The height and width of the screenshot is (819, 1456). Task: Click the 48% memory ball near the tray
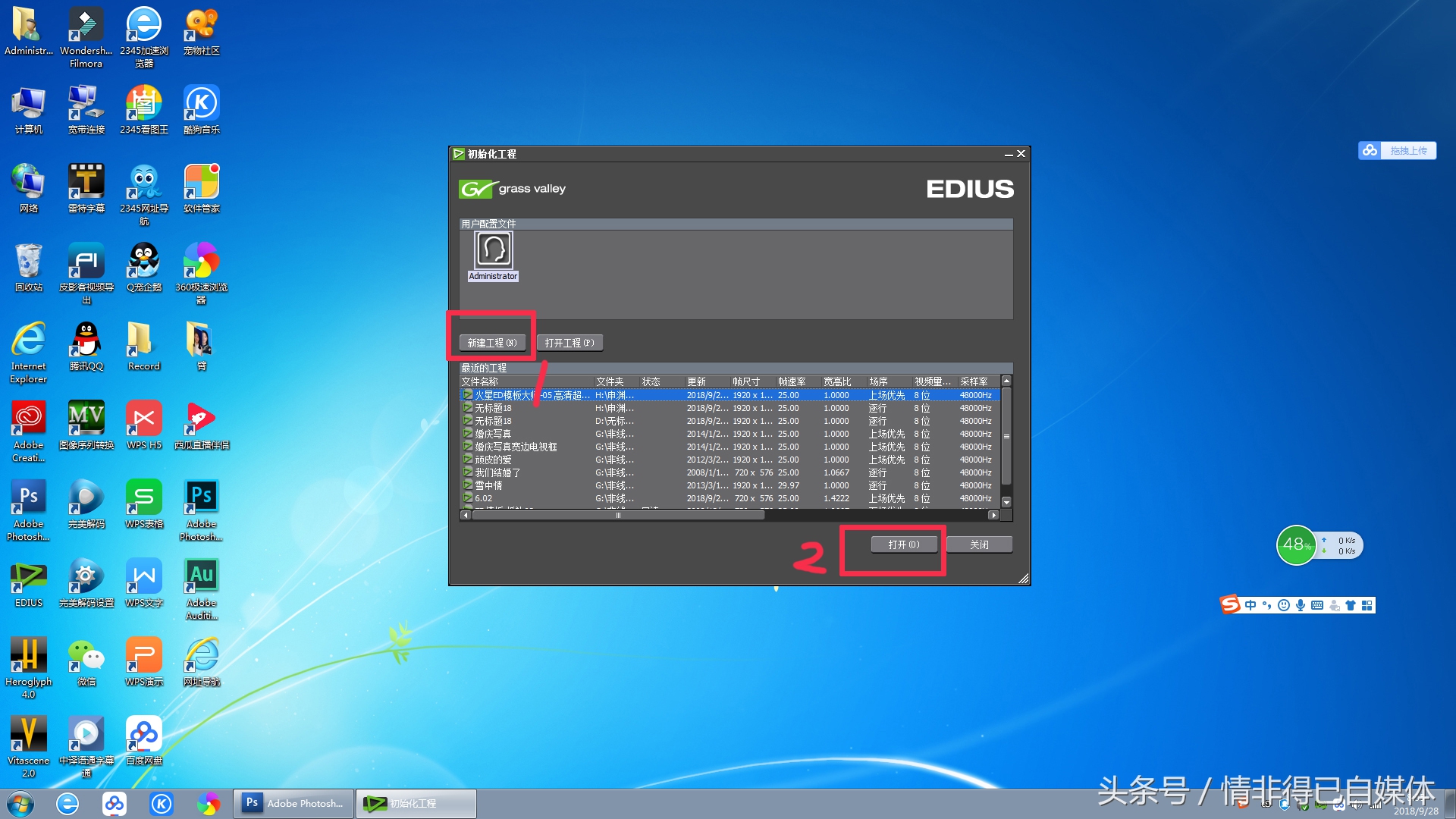[x=1296, y=545]
